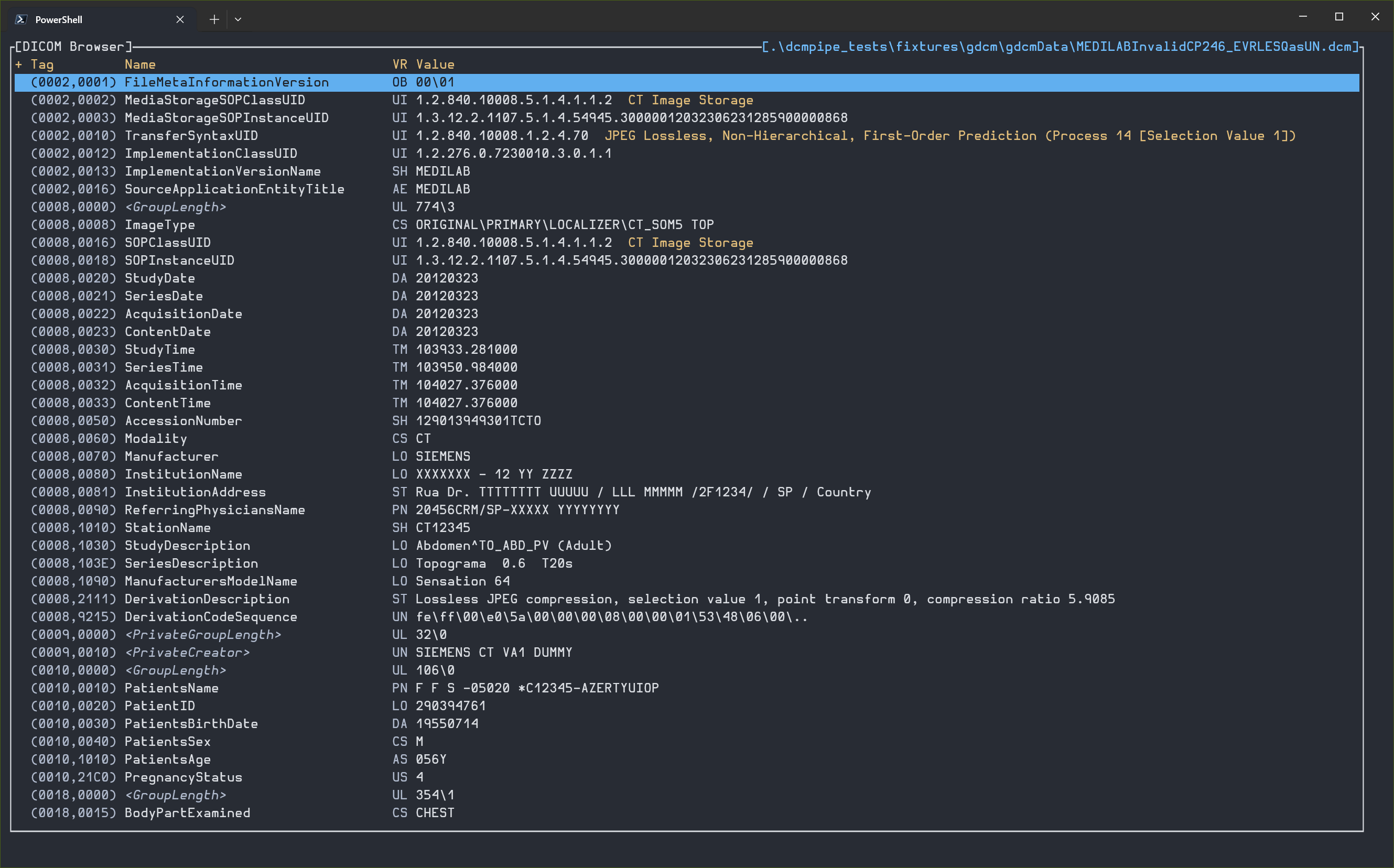The height and width of the screenshot is (868, 1394).
Task: Close the terminal window
Action: pos(1375,17)
